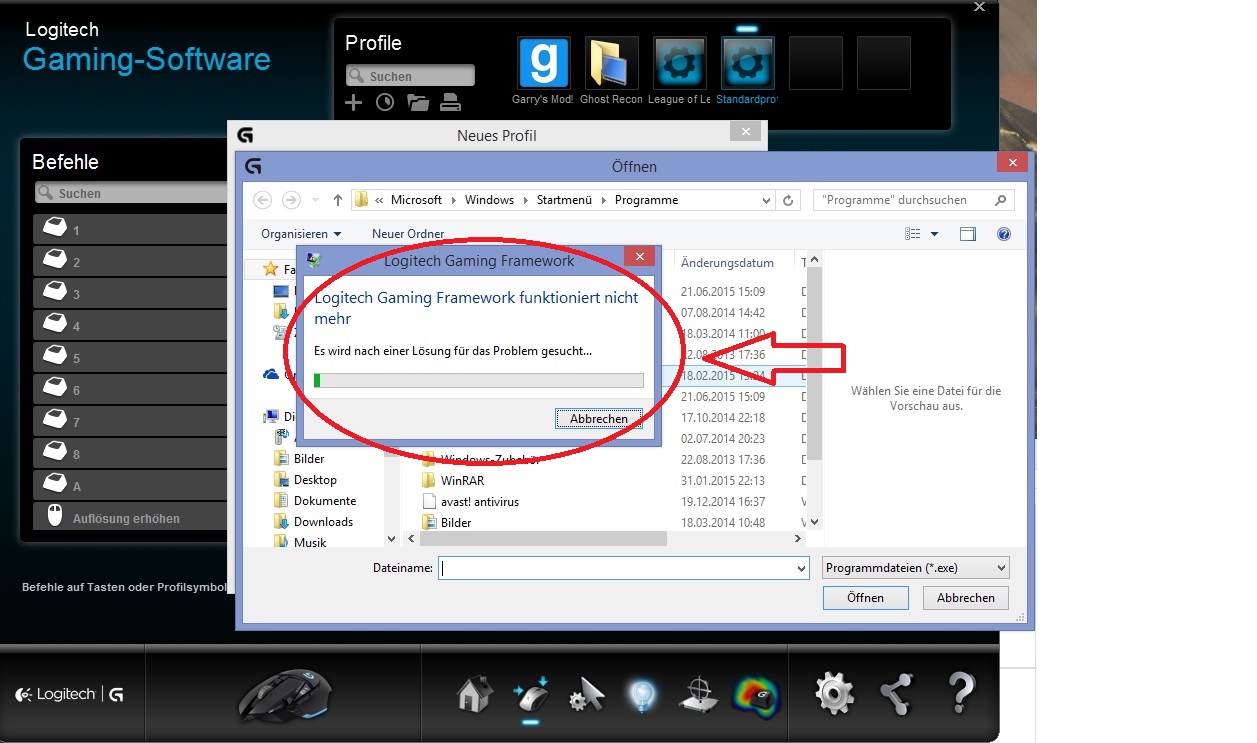This screenshot has width=1257, height=743.
Task: Open the lighting settings bulb icon
Action: [x=642, y=693]
